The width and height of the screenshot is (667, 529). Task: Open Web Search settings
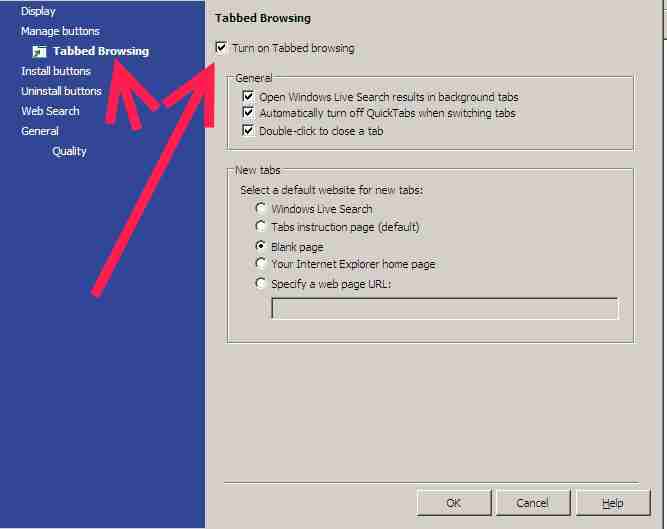pyautogui.click(x=50, y=111)
